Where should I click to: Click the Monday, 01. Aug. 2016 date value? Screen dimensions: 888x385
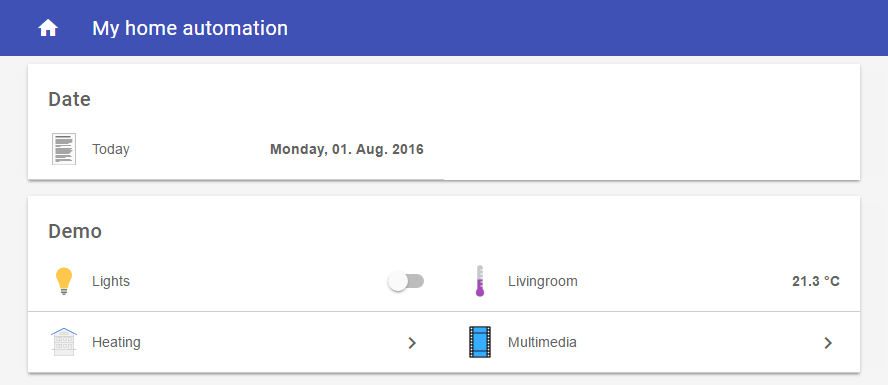click(347, 149)
